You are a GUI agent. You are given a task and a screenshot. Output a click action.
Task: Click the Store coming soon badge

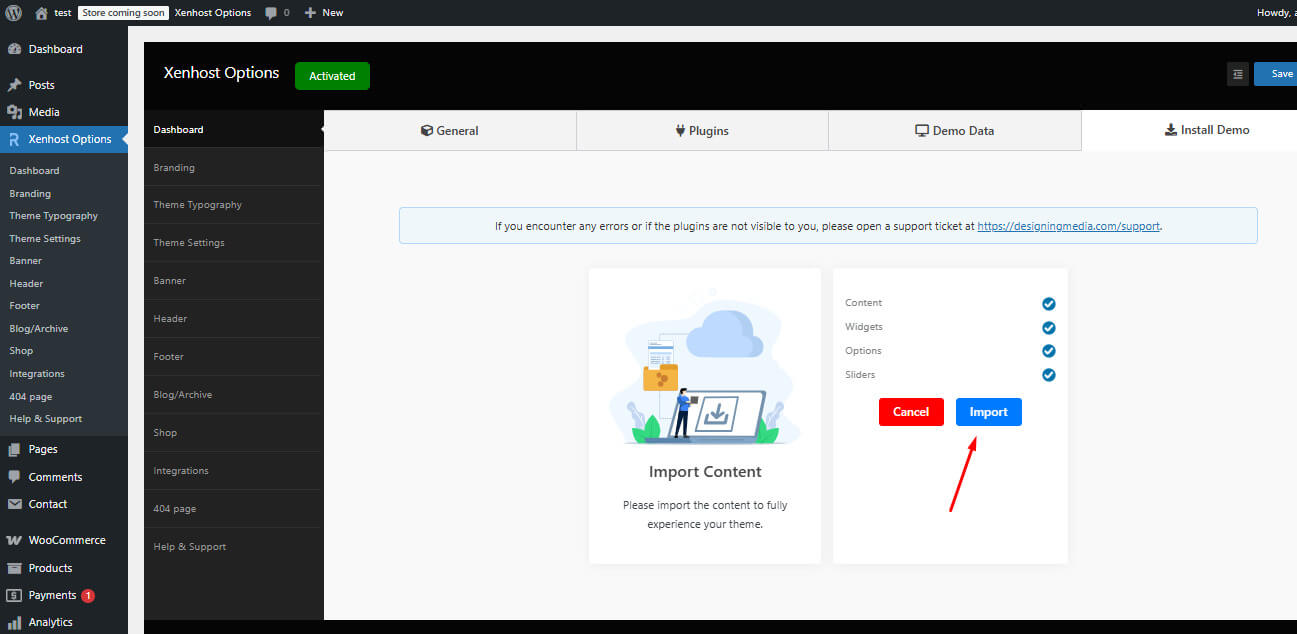tap(123, 13)
